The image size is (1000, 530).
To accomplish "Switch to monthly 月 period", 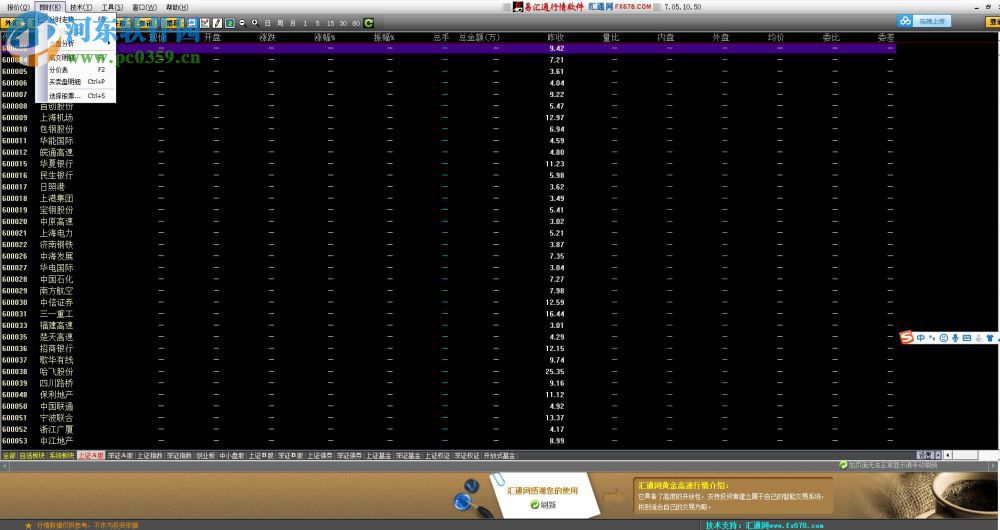I will (293, 23).
